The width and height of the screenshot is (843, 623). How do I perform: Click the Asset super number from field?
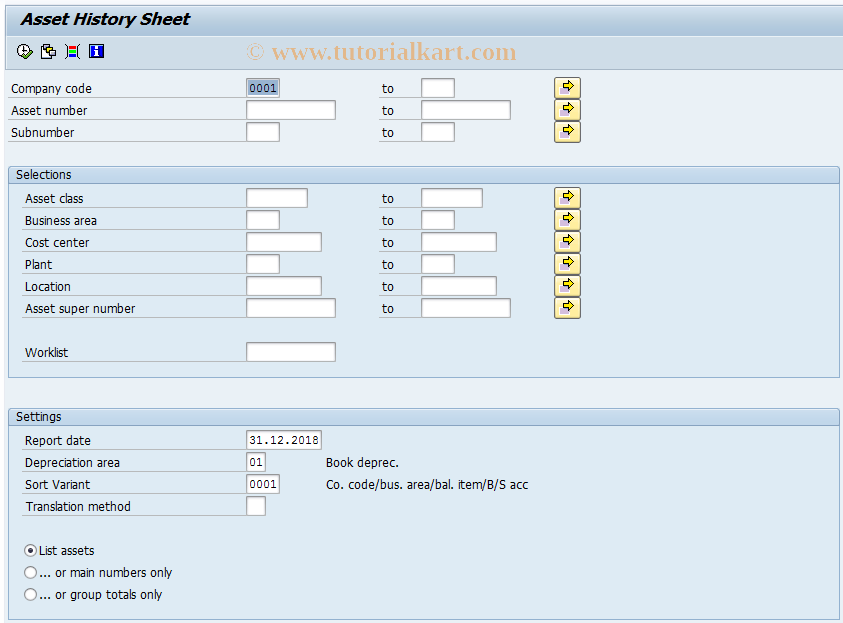[291, 309]
